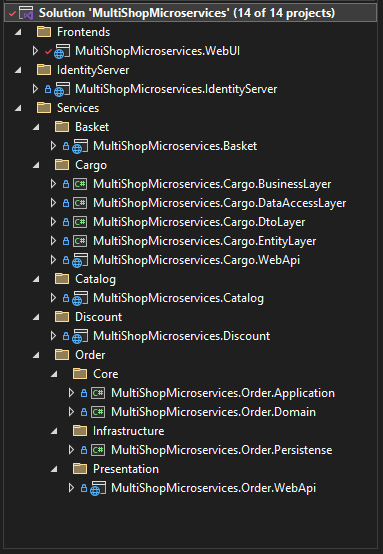Viewport: 383px width, 554px height.
Task: Expand the MultiShopMicroservices.WebUI project node
Action: pyautogui.click(x=35, y=51)
